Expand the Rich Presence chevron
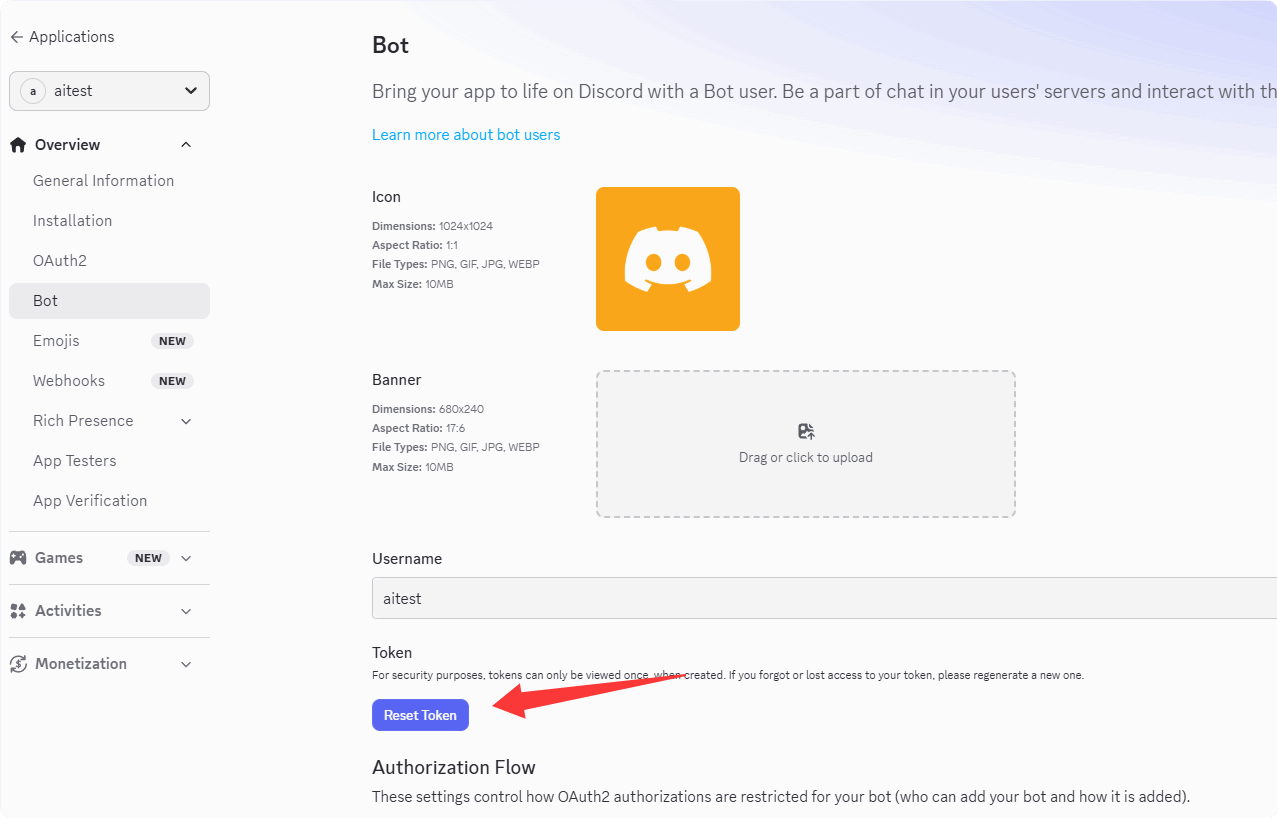 click(x=186, y=421)
